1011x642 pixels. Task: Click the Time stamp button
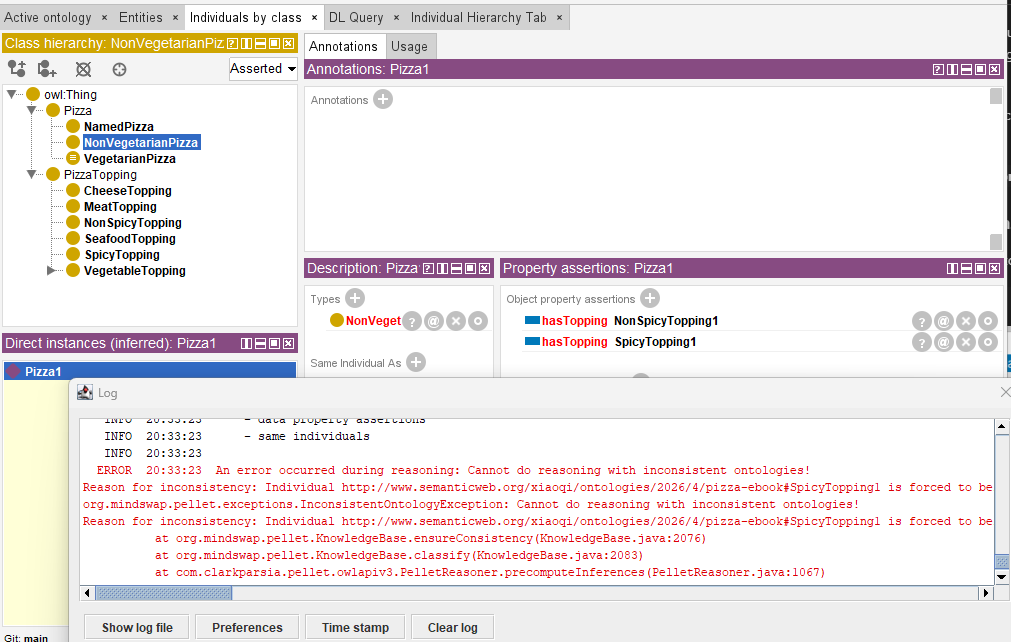point(355,627)
